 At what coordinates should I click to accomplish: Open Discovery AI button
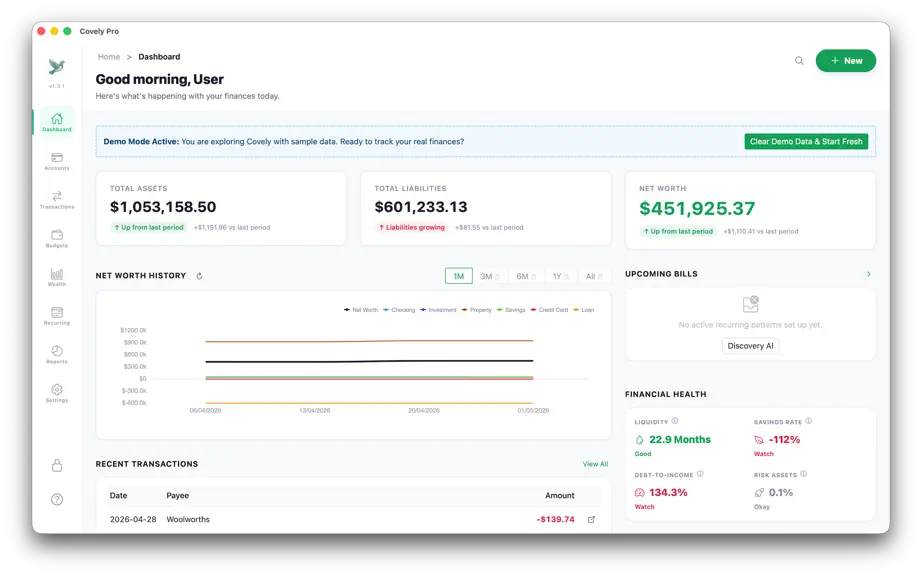750,346
